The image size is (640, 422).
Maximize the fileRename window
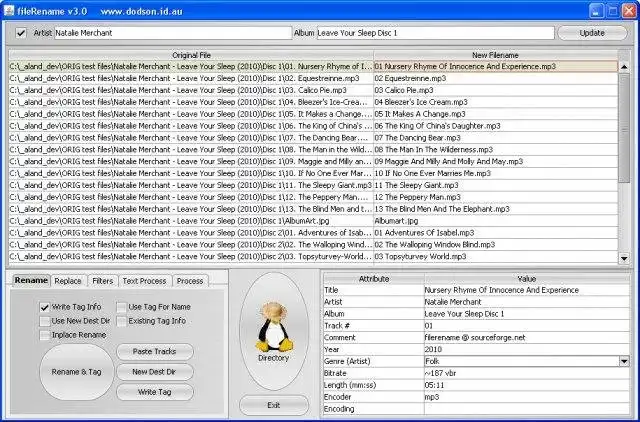tap(612, 11)
